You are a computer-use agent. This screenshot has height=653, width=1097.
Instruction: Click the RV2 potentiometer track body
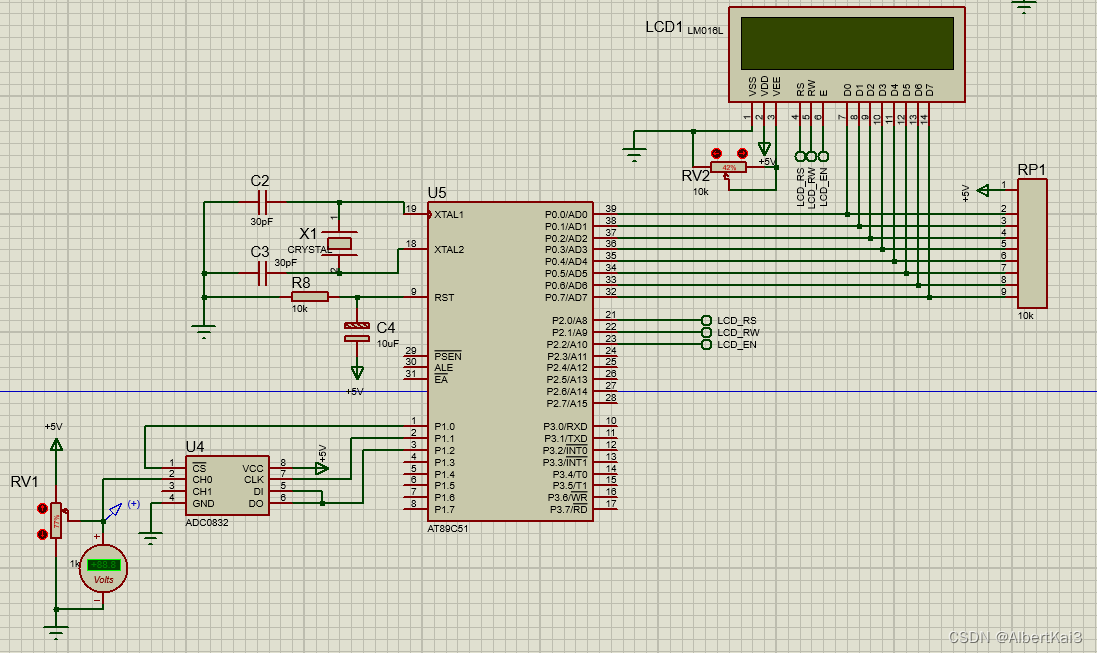pyautogui.click(x=729, y=167)
